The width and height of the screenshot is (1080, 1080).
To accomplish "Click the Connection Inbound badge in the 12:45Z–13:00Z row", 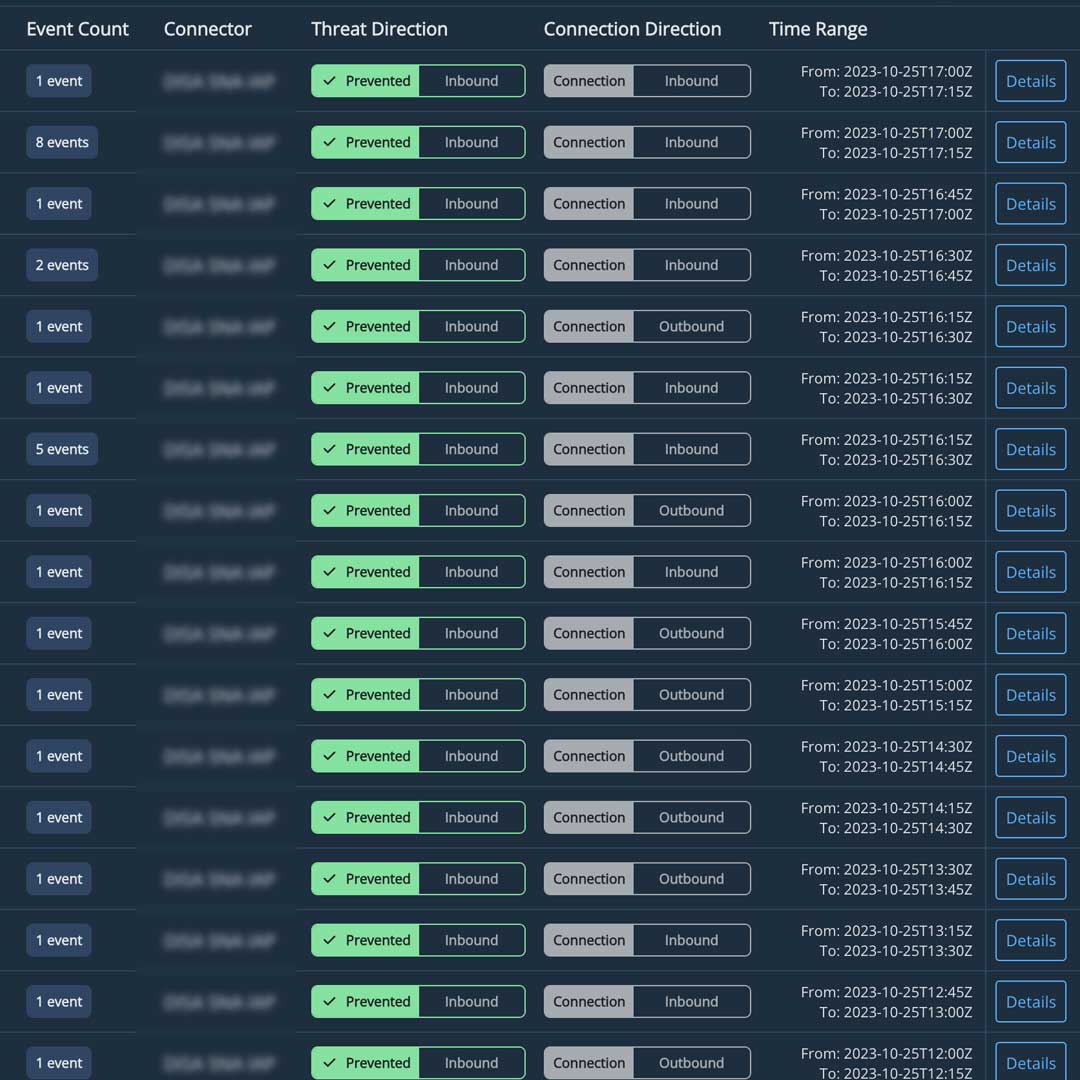I will pos(647,1002).
